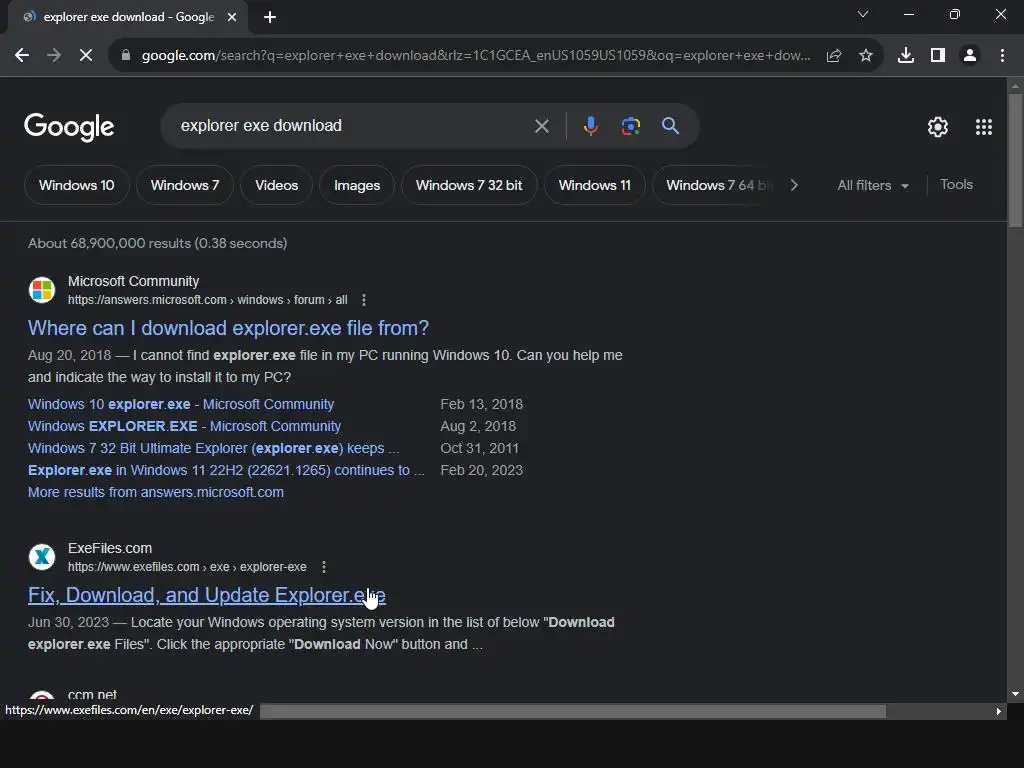Open the Google apps grid
1024x768 pixels.
point(984,127)
